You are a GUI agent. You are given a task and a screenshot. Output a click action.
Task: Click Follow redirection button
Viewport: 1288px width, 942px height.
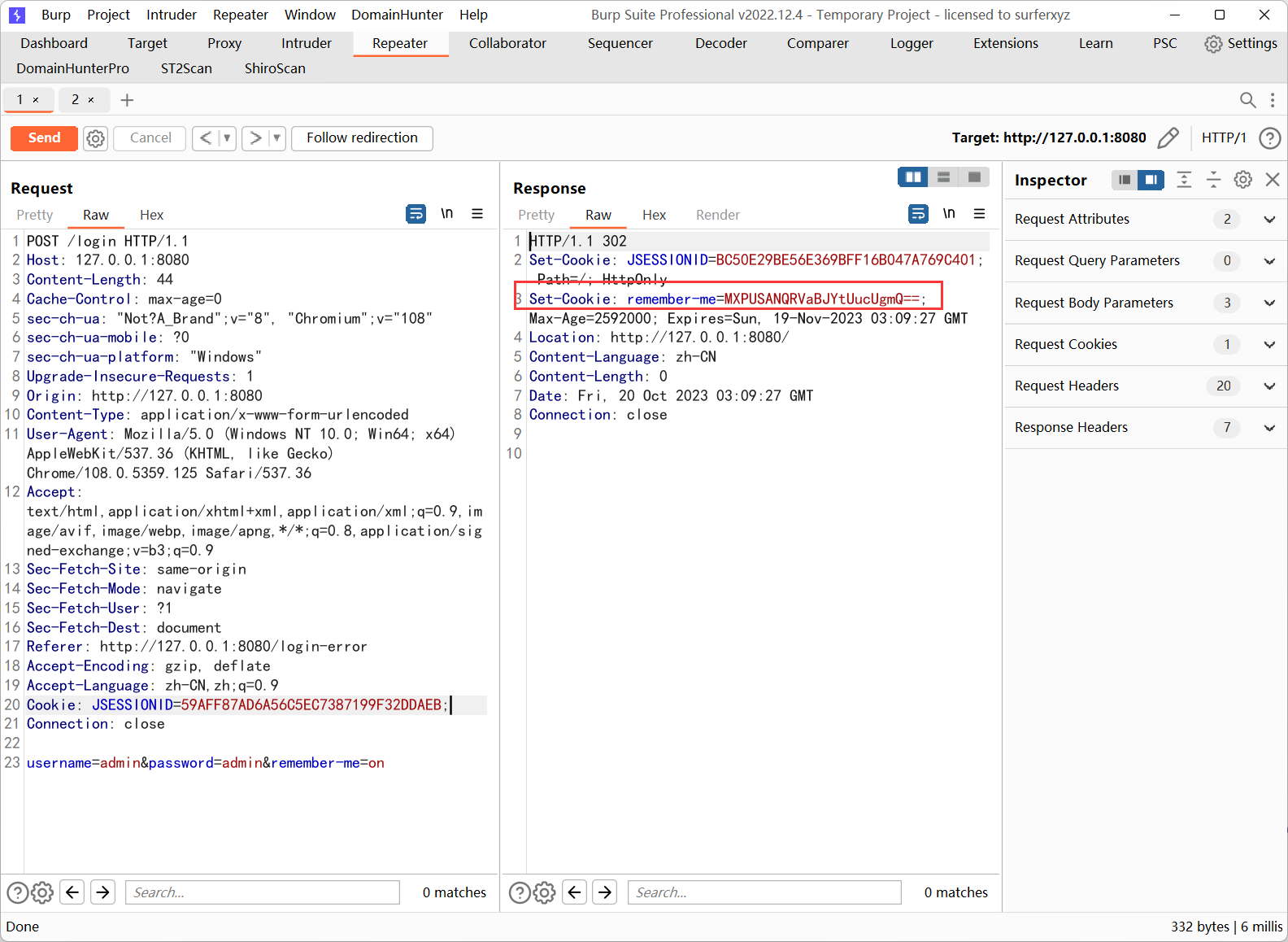(362, 138)
